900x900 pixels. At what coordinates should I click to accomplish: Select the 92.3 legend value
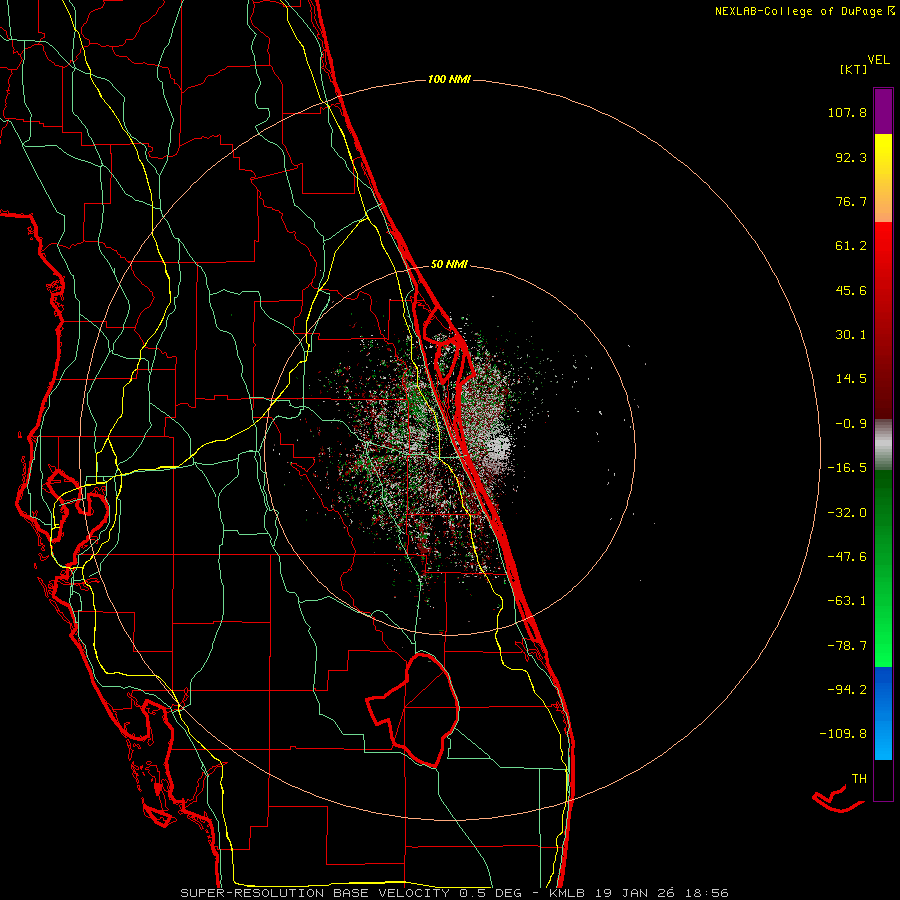click(x=851, y=157)
